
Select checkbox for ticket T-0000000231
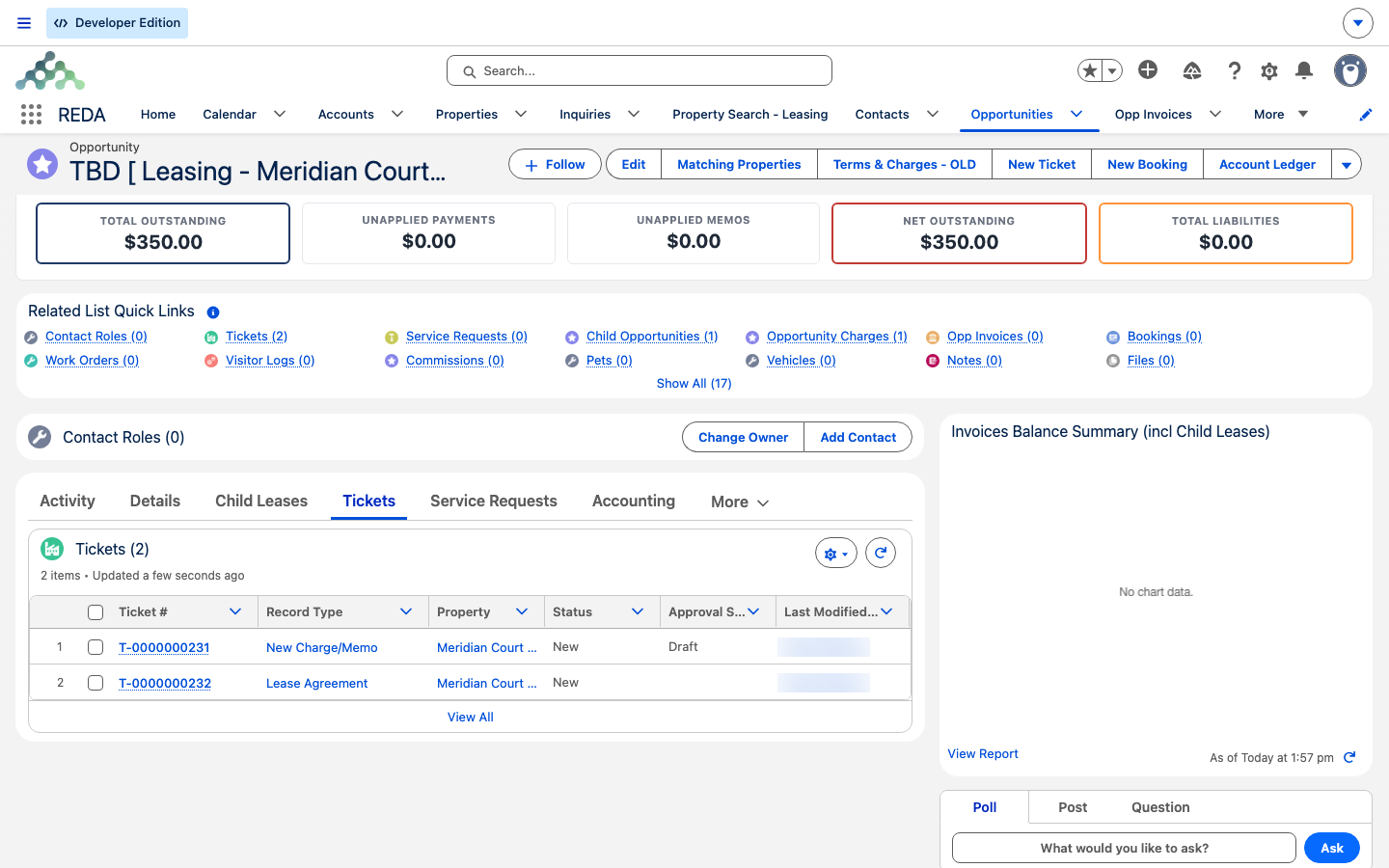pos(95,647)
